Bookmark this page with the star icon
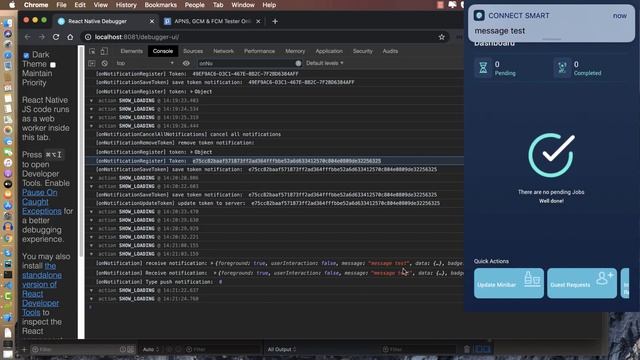This screenshot has width=640, height=360. pyautogui.click(x=442, y=37)
